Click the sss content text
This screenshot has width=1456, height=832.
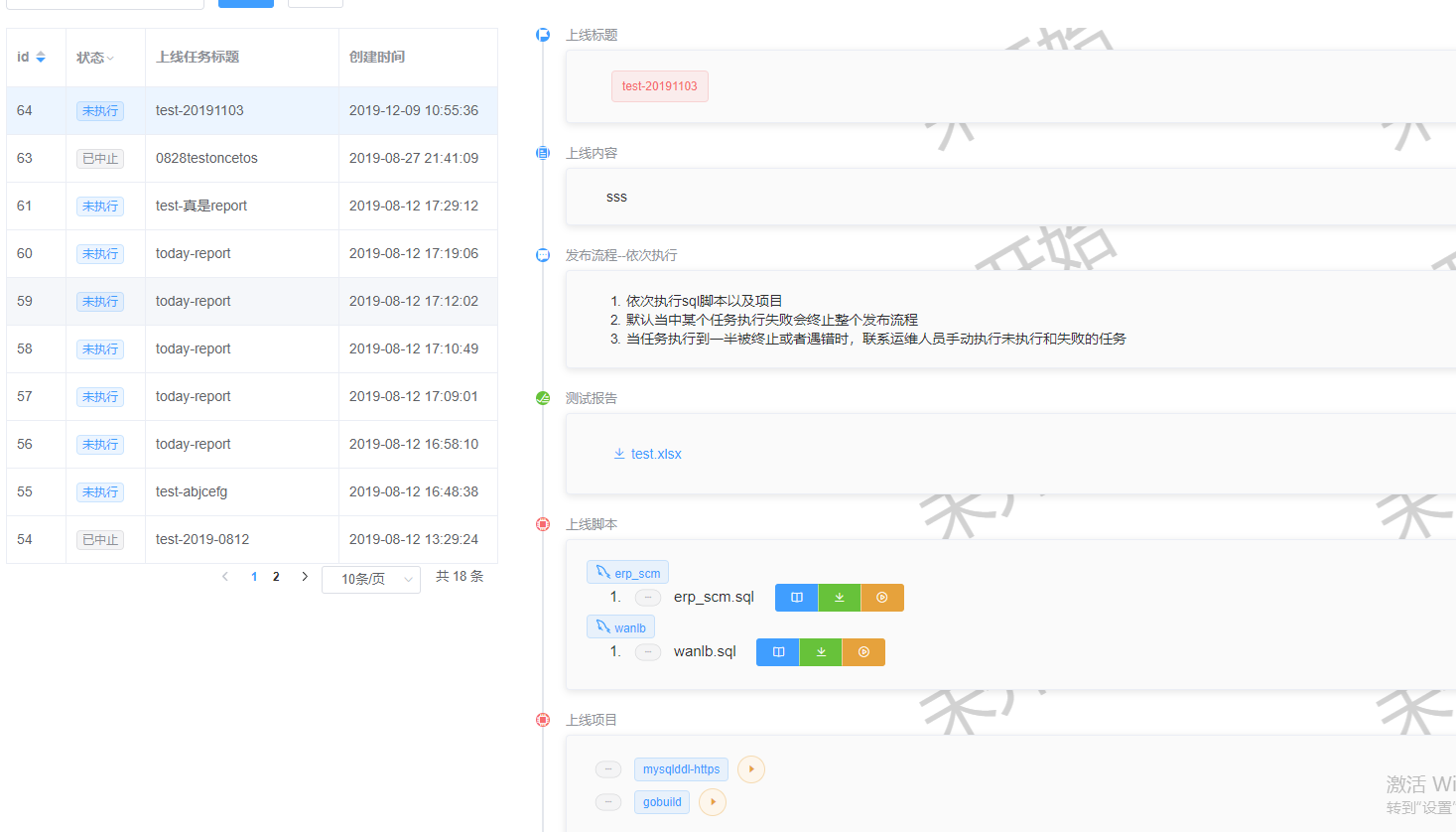pyautogui.click(x=616, y=197)
